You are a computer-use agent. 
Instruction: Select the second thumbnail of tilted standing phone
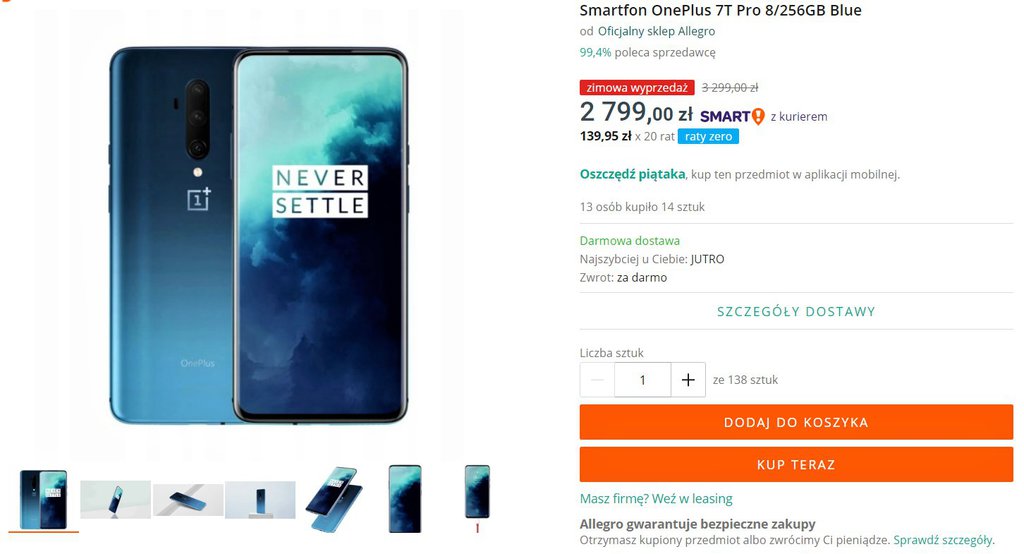(x=115, y=499)
